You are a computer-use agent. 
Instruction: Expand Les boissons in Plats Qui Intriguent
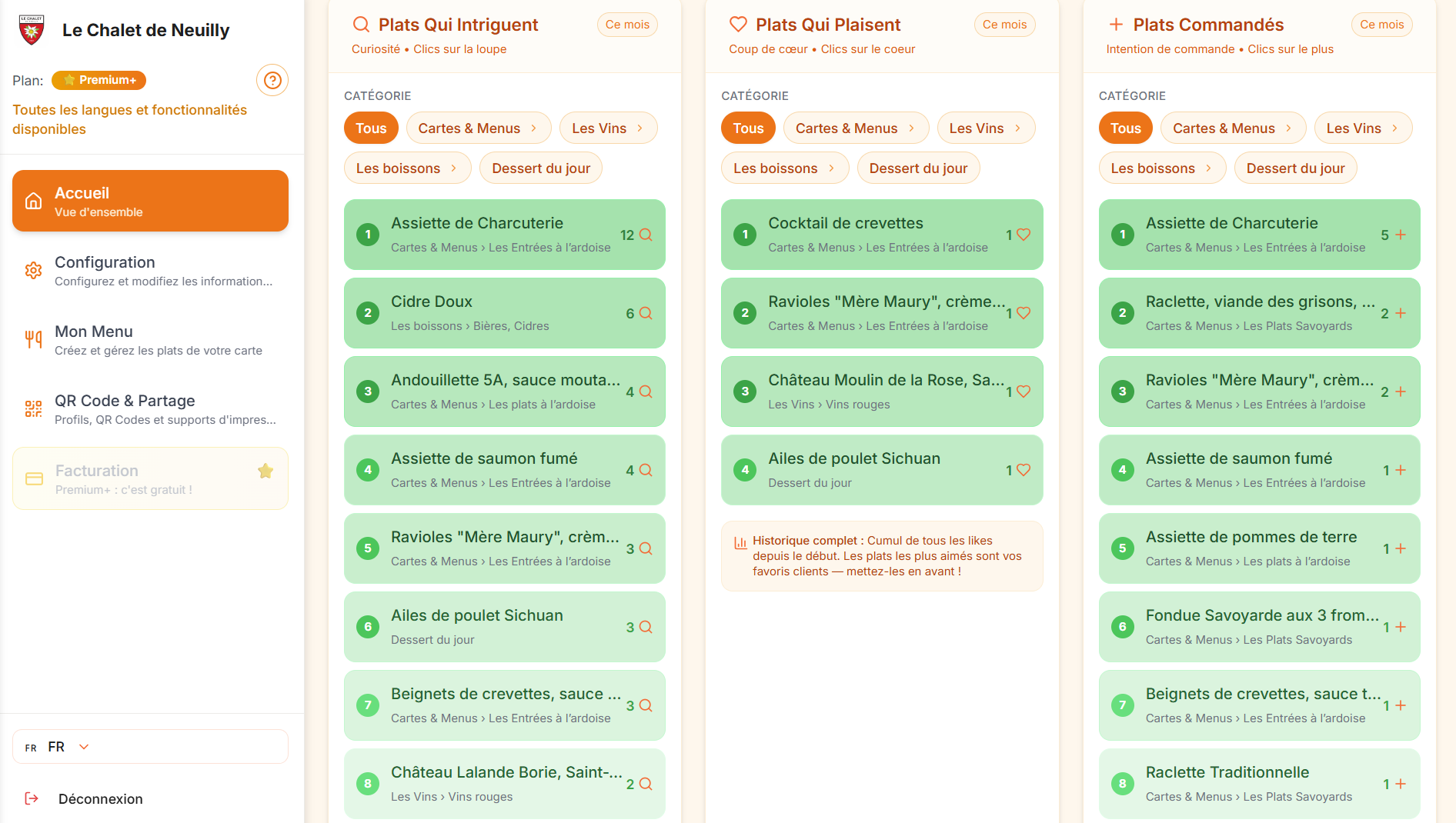(408, 168)
